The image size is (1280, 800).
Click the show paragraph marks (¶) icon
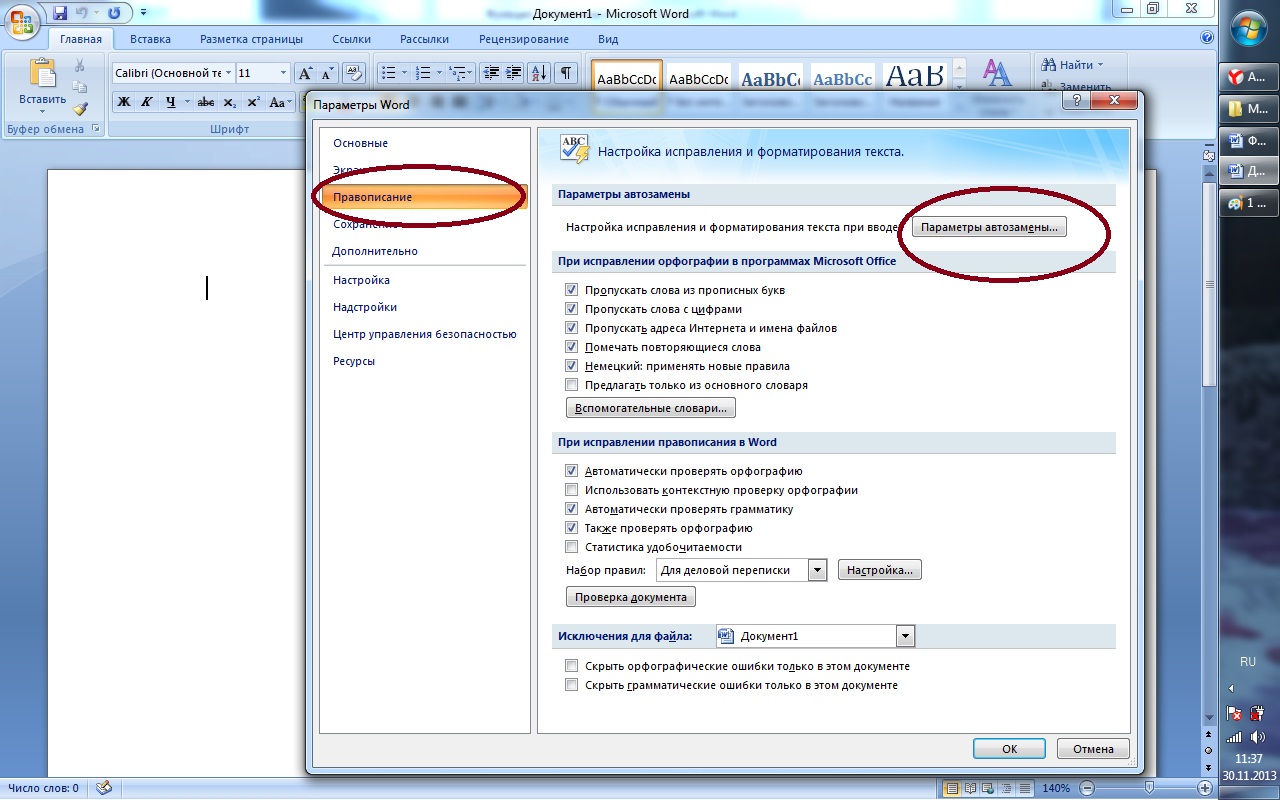click(x=566, y=73)
